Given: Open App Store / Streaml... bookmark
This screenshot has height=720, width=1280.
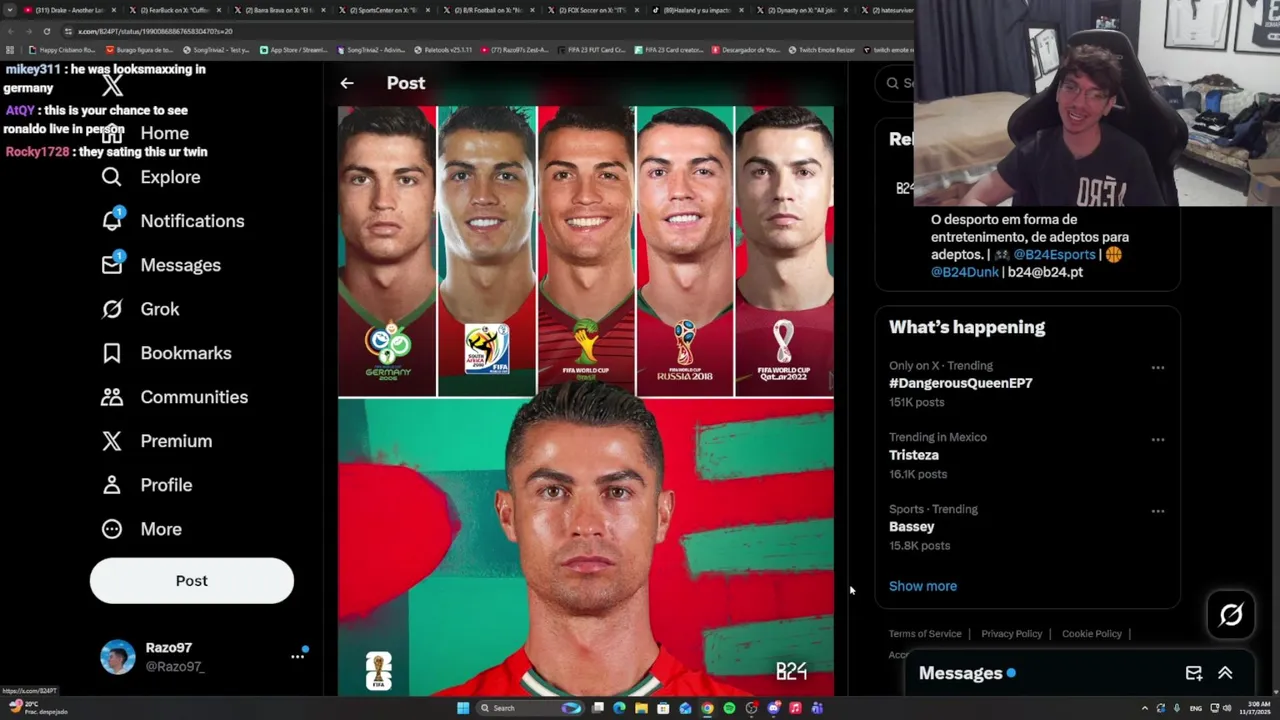Looking at the screenshot, I should 294,50.
